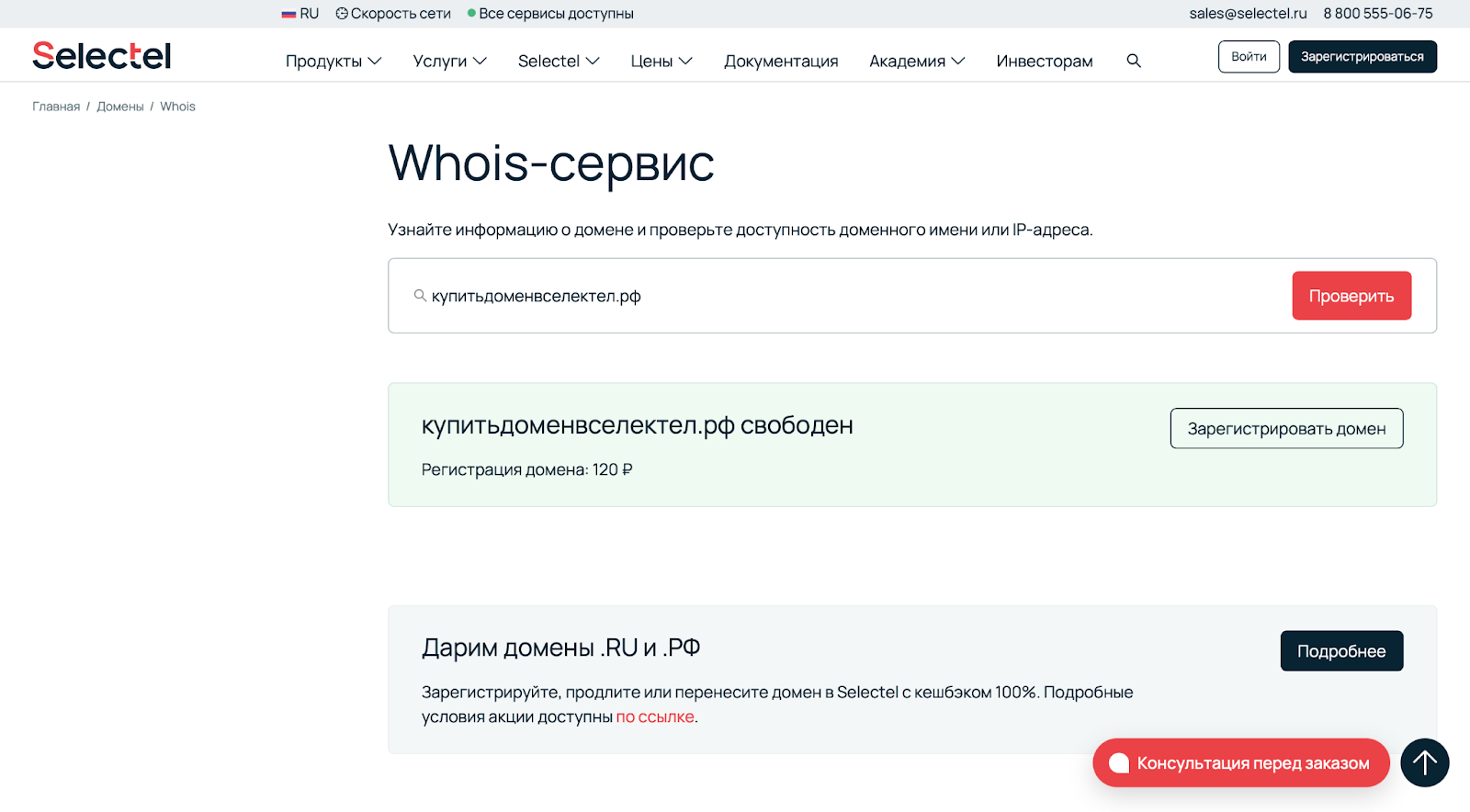Click Зарегистрировать домен button

click(x=1286, y=428)
